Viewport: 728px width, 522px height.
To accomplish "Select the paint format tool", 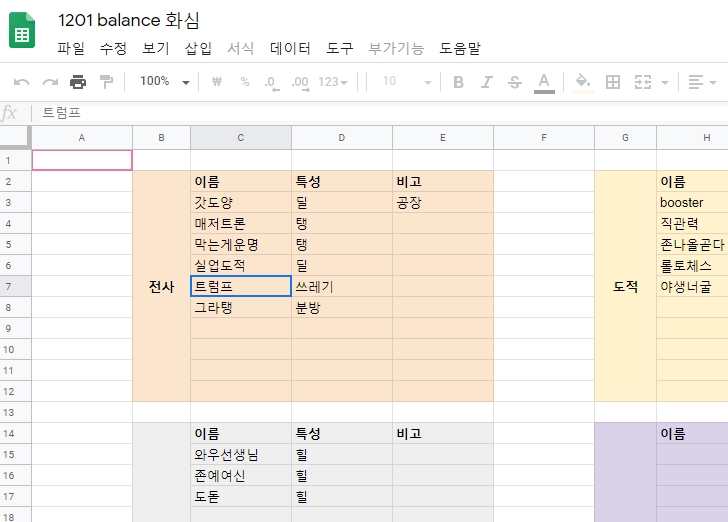I will click(106, 82).
